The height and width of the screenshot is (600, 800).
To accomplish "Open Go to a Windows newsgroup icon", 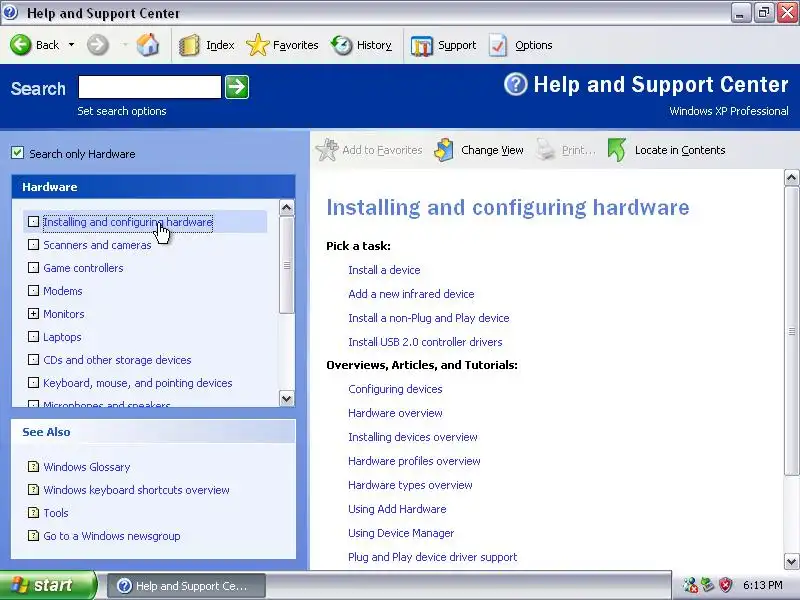I will point(33,535).
